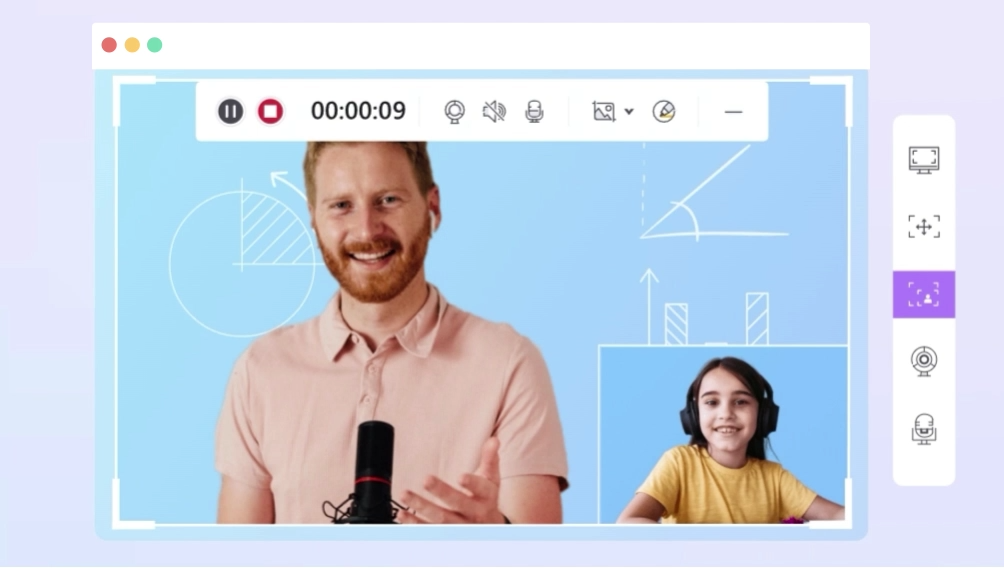Image resolution: width=1004 pixels, height=568 pixels.
Task: Select full screen recording mode in sidebar
Action: [924, 160]
